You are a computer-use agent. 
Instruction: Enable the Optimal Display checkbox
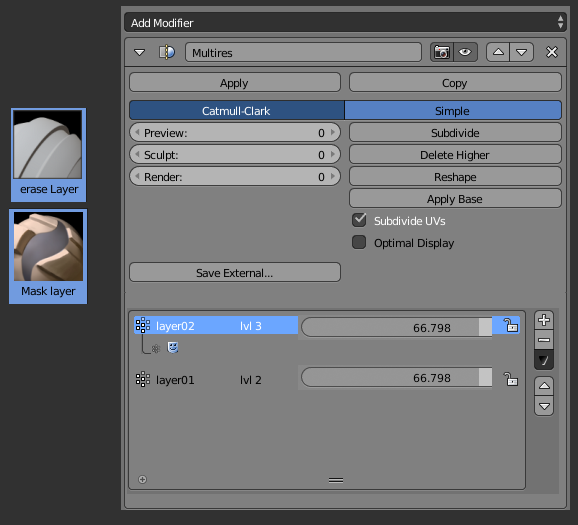[x=359, y=243]
